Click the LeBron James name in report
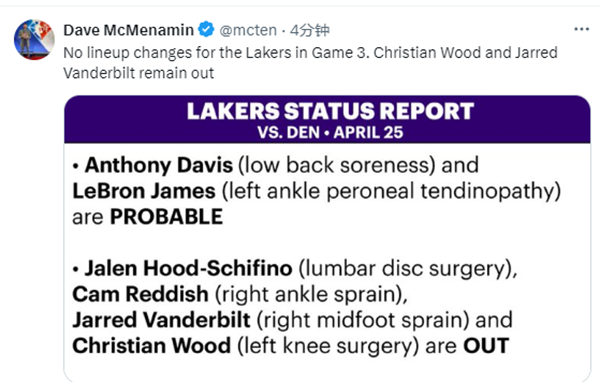Image resolution: width=600 pixels, height=382 pixels. (144, 191)
